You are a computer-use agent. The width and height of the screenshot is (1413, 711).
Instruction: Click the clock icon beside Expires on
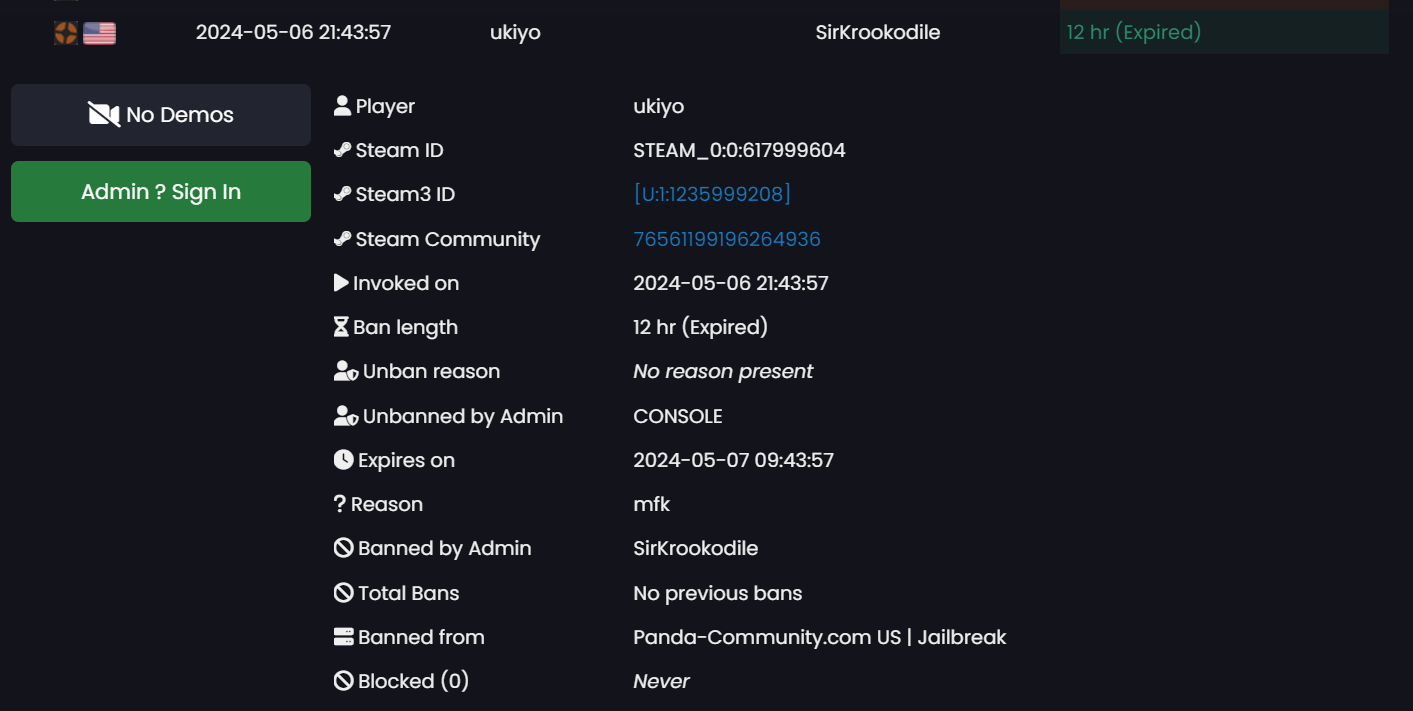[x=343, y=460]
